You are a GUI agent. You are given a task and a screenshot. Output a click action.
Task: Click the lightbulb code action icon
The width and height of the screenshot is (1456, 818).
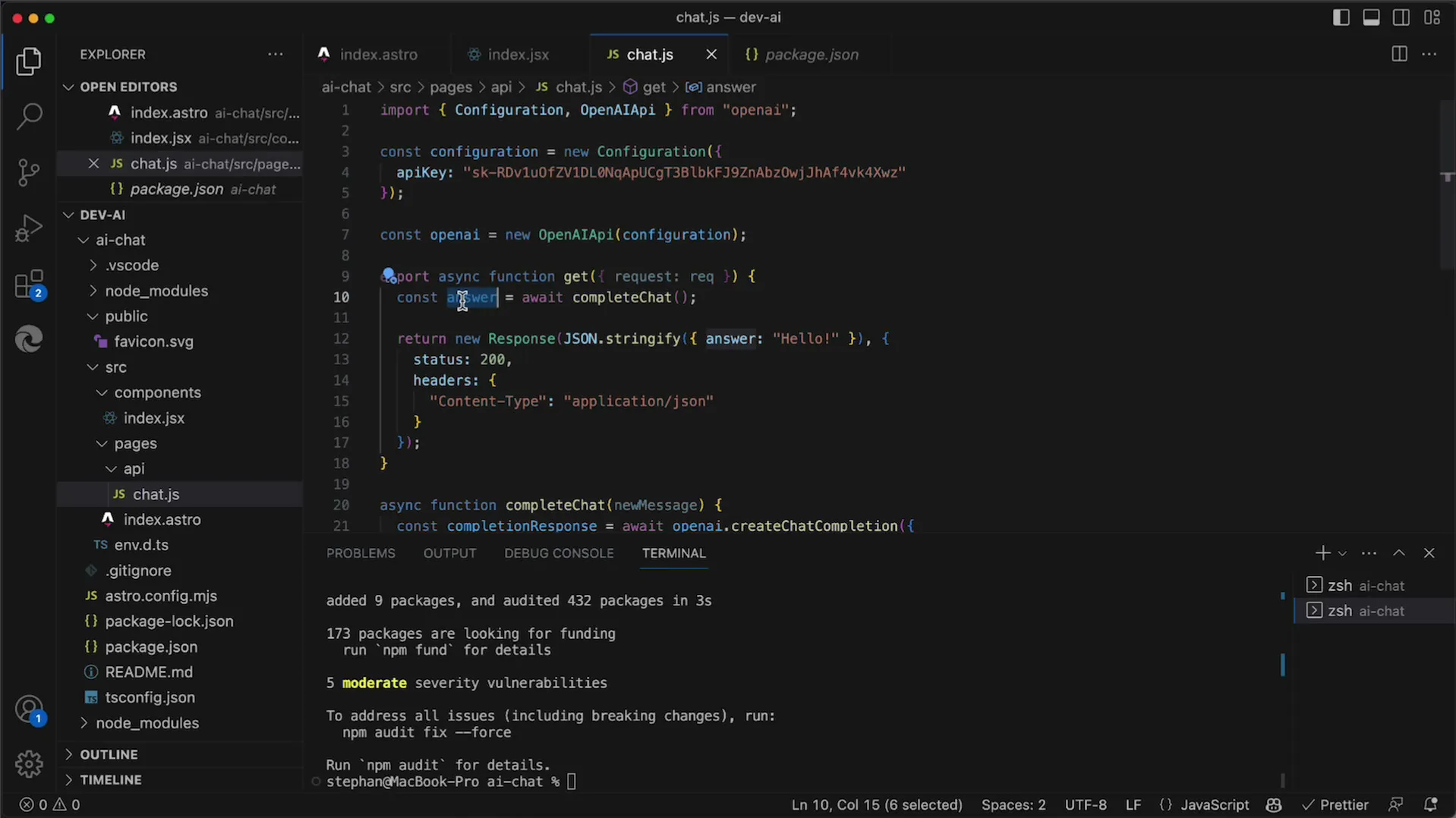pyautogui.click(x=389, y=274)
